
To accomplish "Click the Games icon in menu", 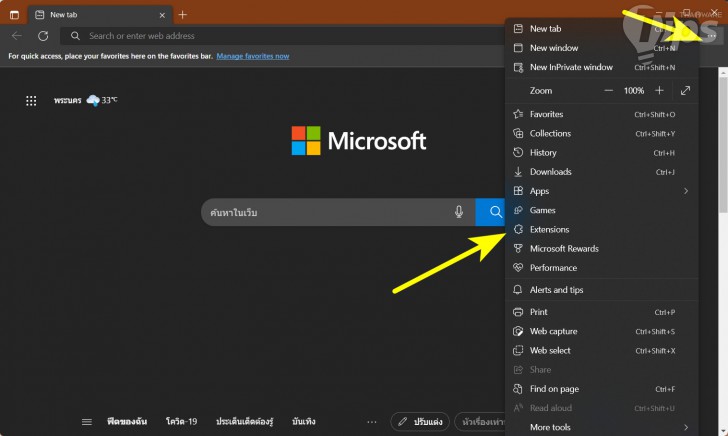I will (x=518, y=210).
